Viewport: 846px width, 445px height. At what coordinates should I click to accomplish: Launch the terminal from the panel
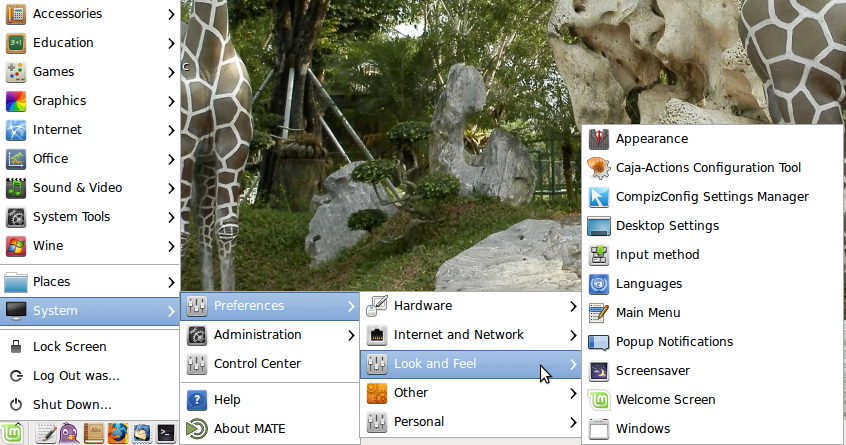(166, 434)
